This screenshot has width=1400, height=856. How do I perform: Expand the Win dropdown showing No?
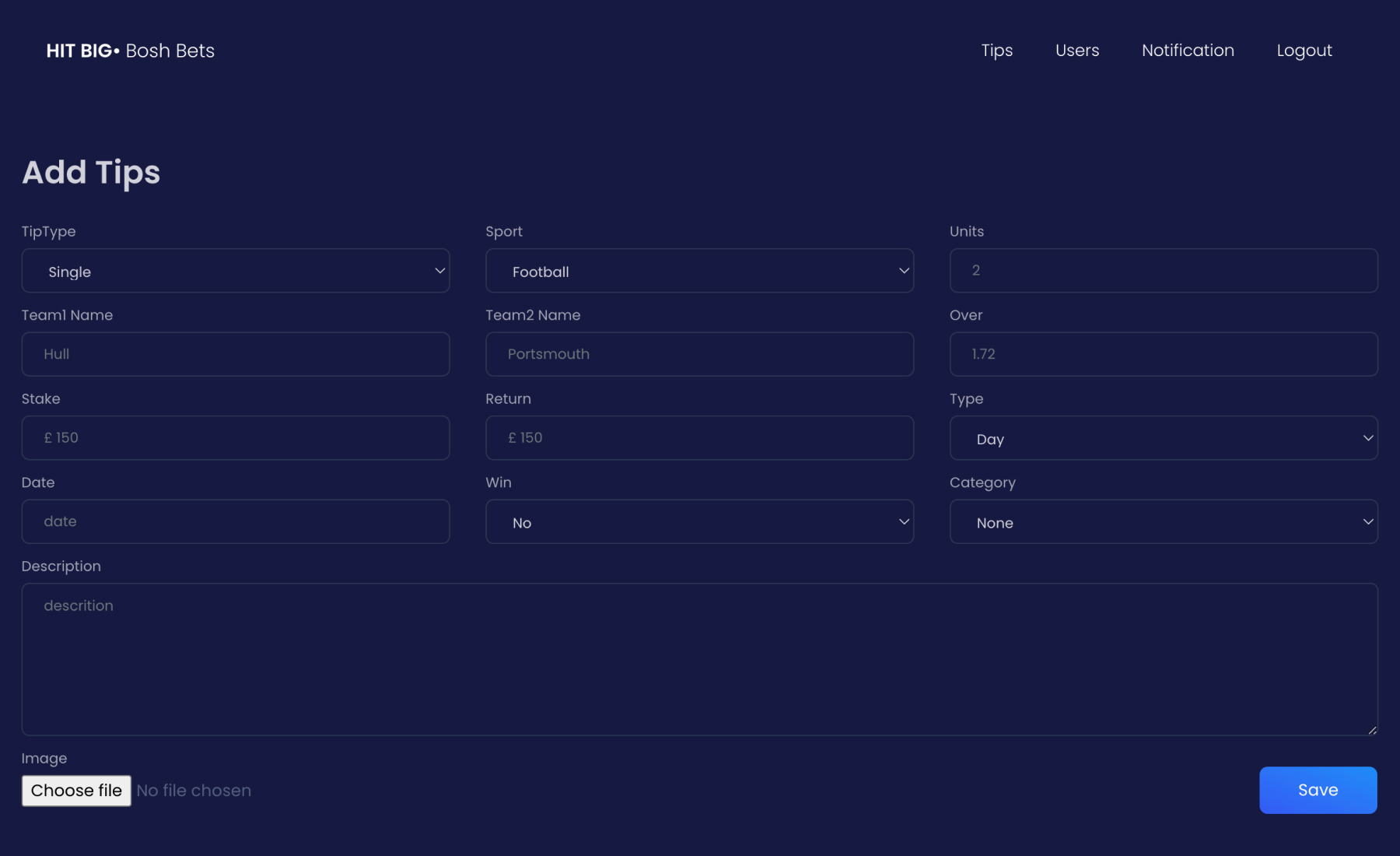click(698, 522)
